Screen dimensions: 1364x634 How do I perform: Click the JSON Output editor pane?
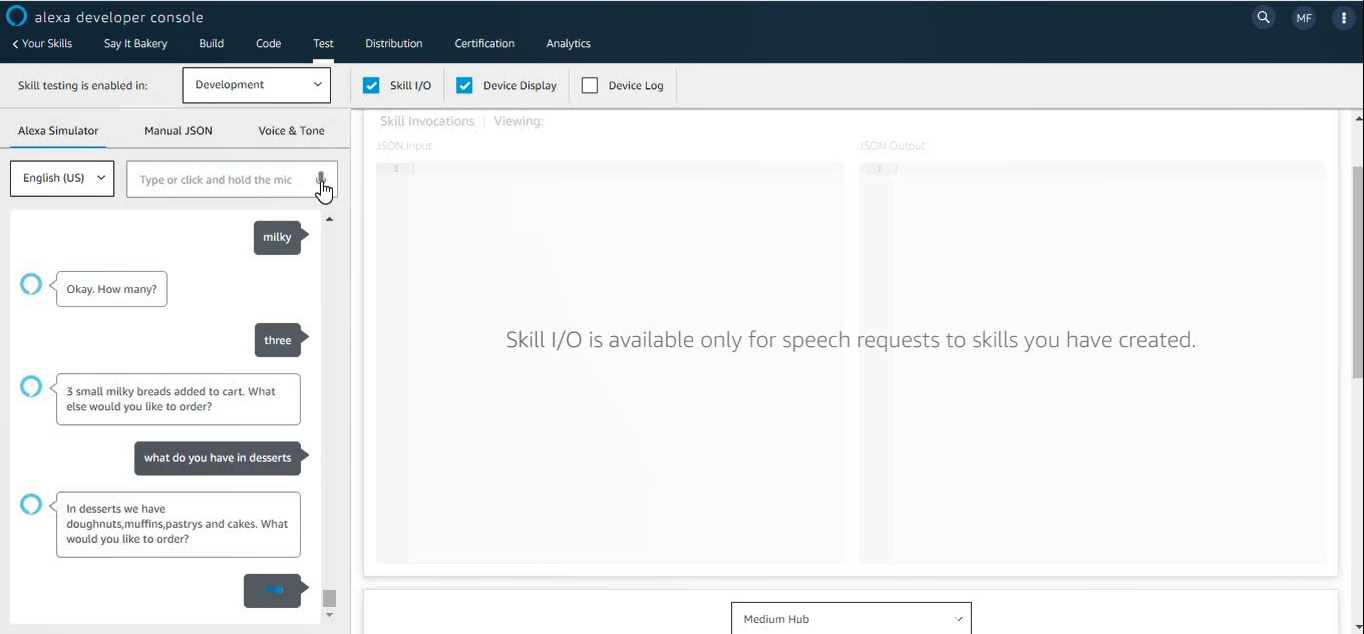click(x=1093, y=362)
